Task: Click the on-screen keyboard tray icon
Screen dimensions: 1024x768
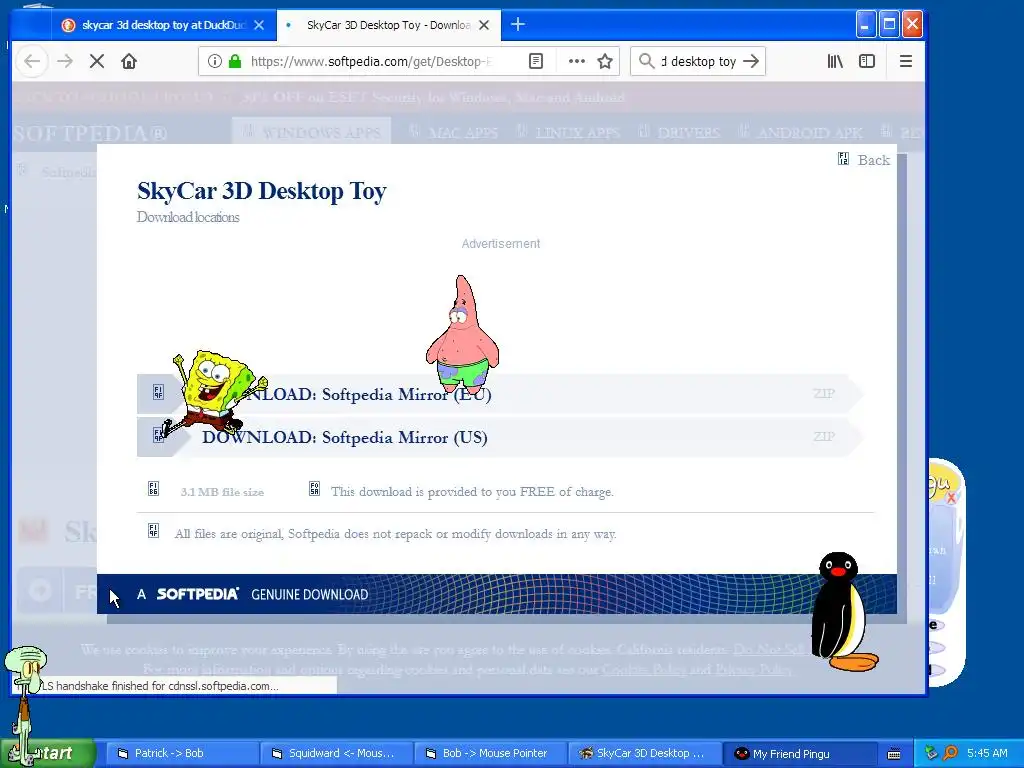Action: coord(894,754)
